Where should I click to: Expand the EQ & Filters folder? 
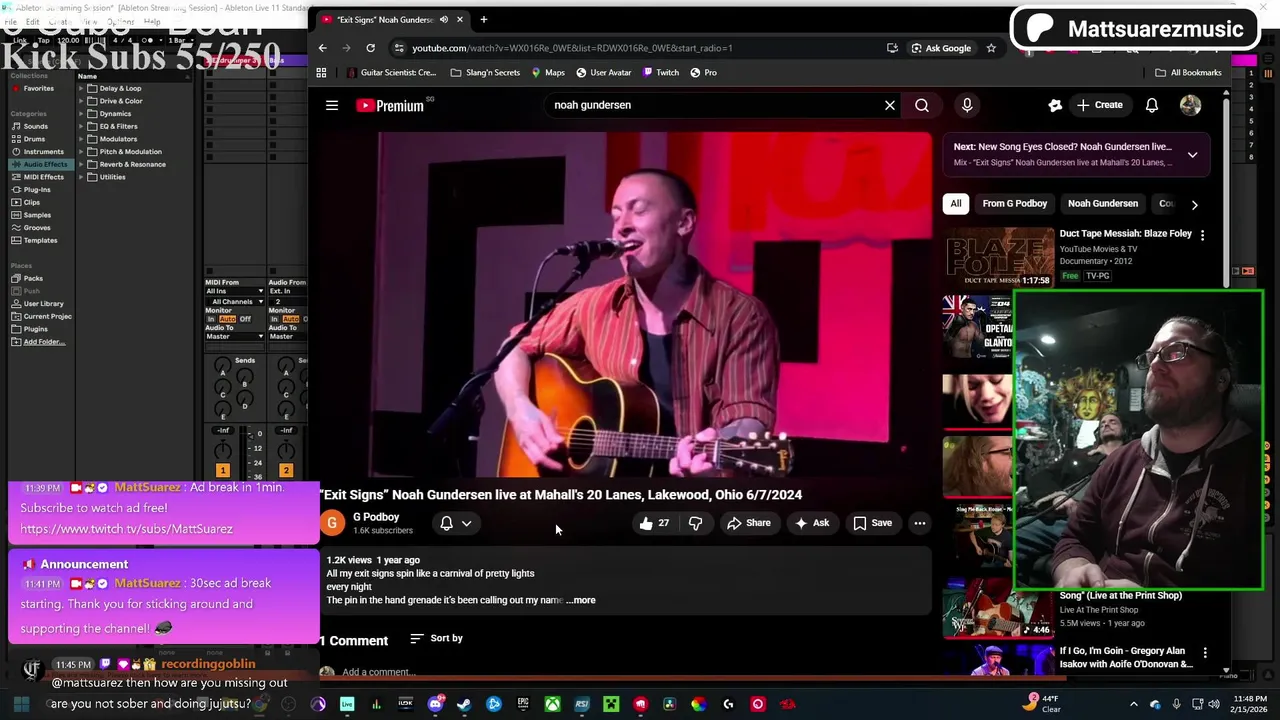tap(80, 126)
